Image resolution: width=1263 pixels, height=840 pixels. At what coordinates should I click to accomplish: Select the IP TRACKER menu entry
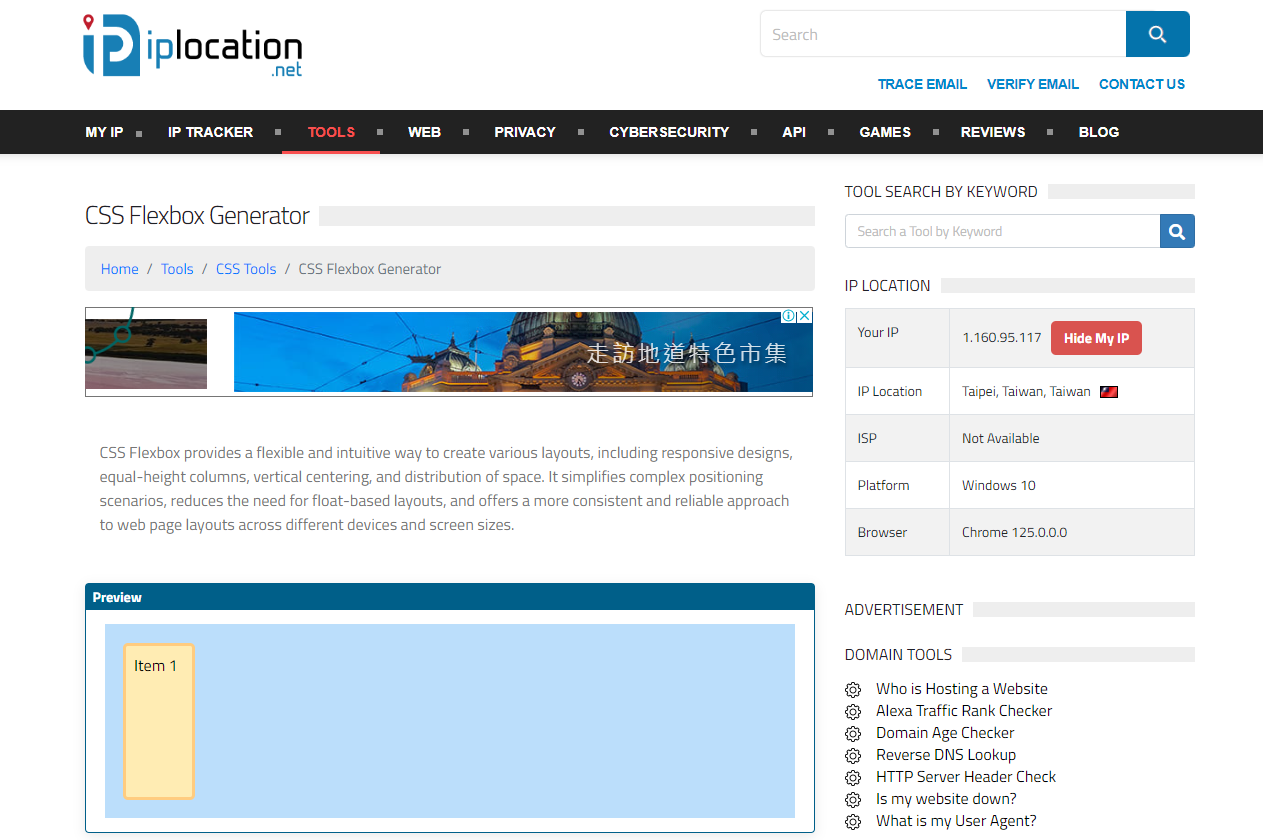click(x=210, y=132)
